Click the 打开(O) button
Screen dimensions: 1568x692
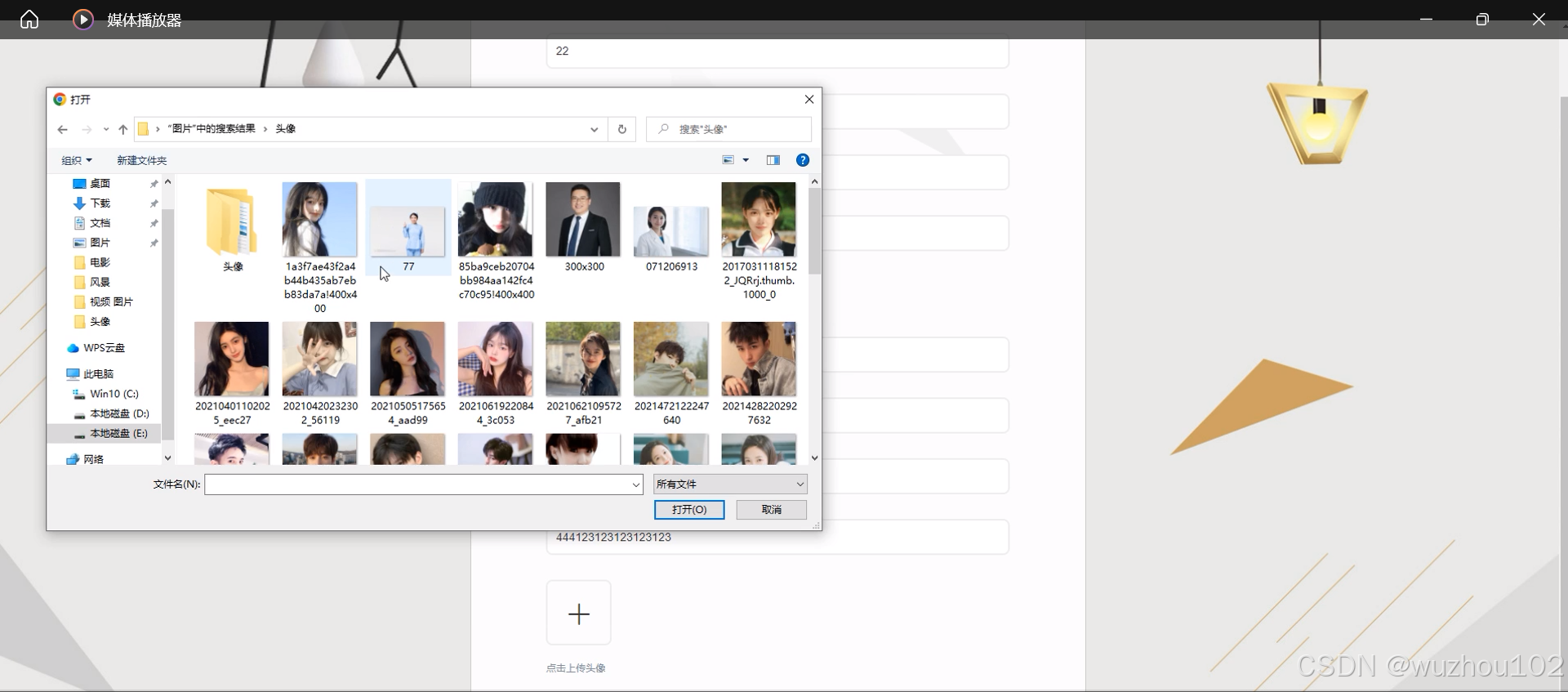click(689, 510)
